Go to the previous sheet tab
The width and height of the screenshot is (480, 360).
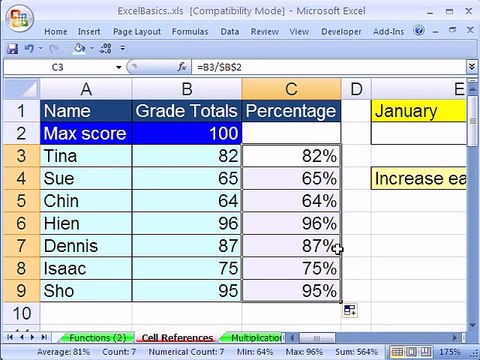point(22,337)
